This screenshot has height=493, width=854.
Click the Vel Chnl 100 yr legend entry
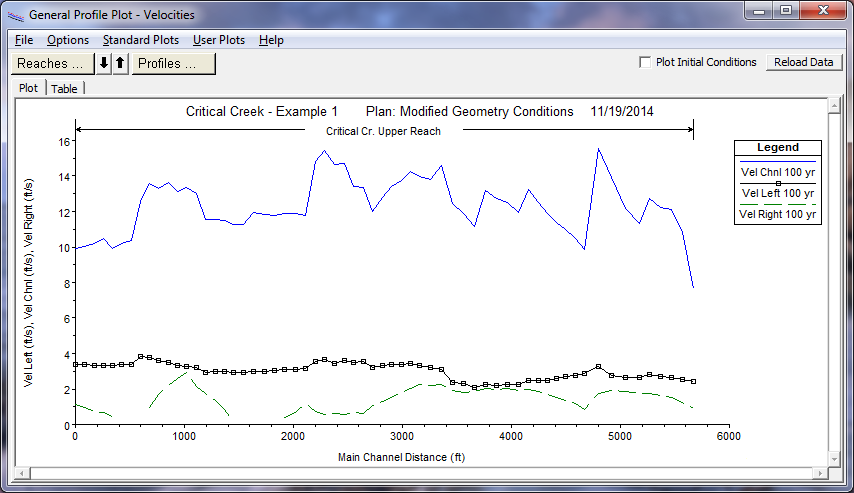777,171
